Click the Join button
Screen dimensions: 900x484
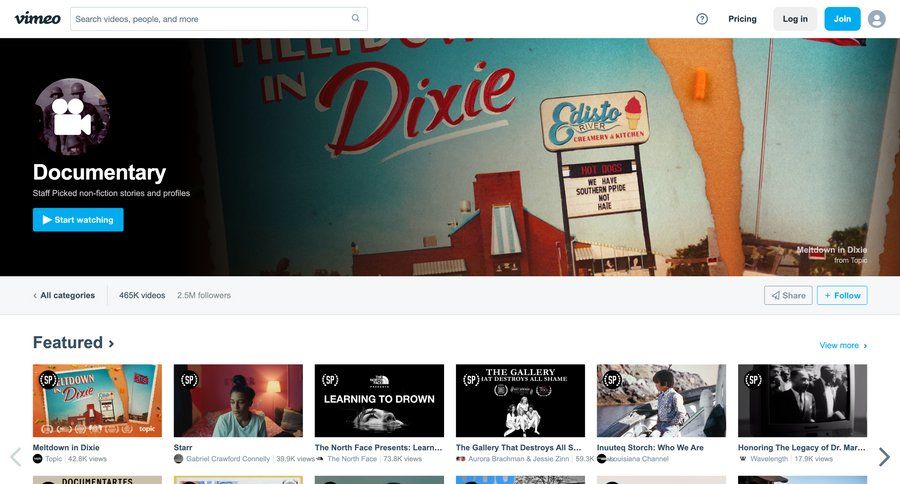pyautogui.click(x=842, y=19)
